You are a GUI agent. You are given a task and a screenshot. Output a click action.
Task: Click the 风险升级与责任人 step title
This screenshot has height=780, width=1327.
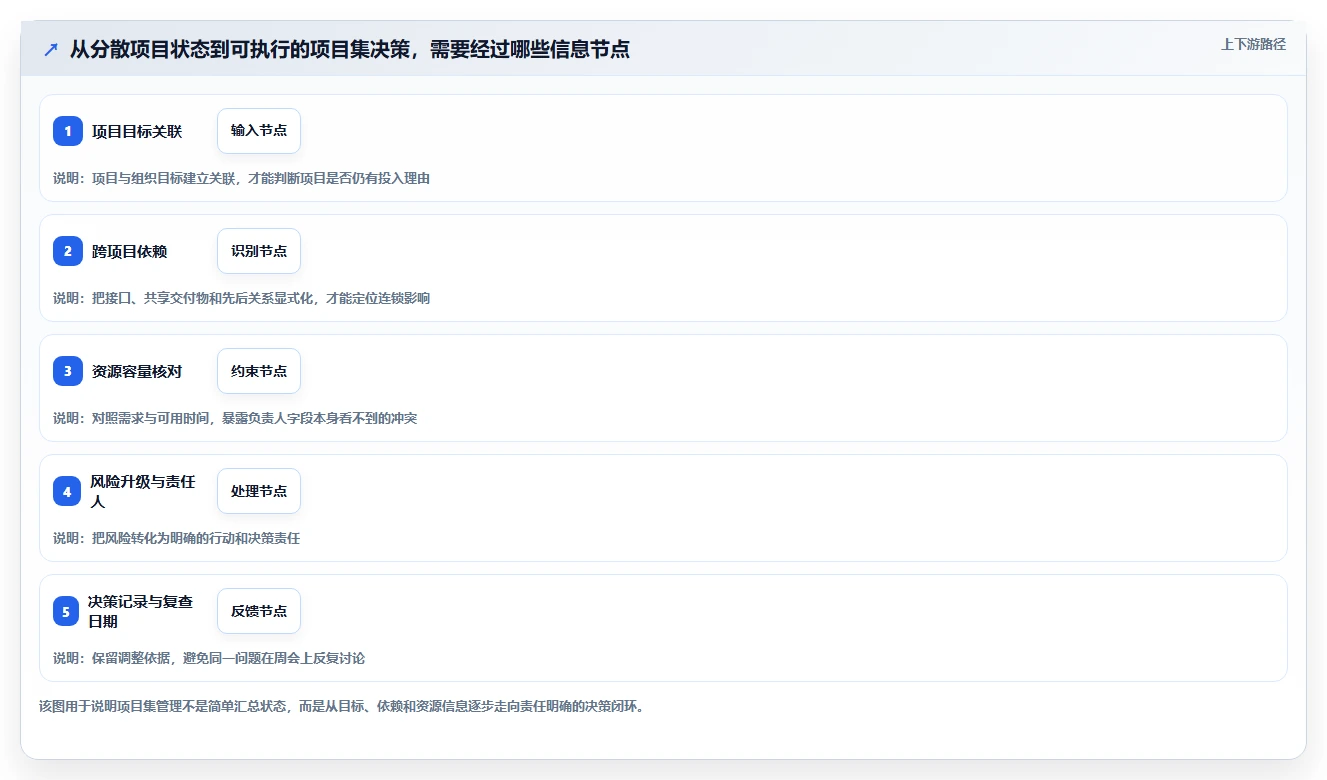144,491
